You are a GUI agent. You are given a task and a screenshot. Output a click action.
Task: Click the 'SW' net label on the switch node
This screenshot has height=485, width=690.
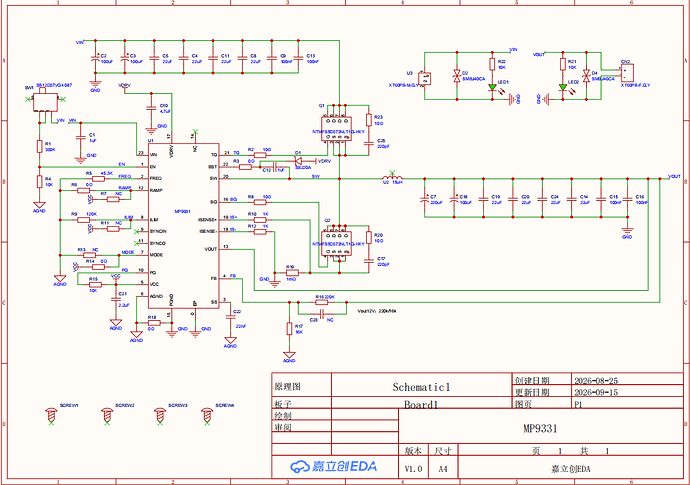coord(316,176)
